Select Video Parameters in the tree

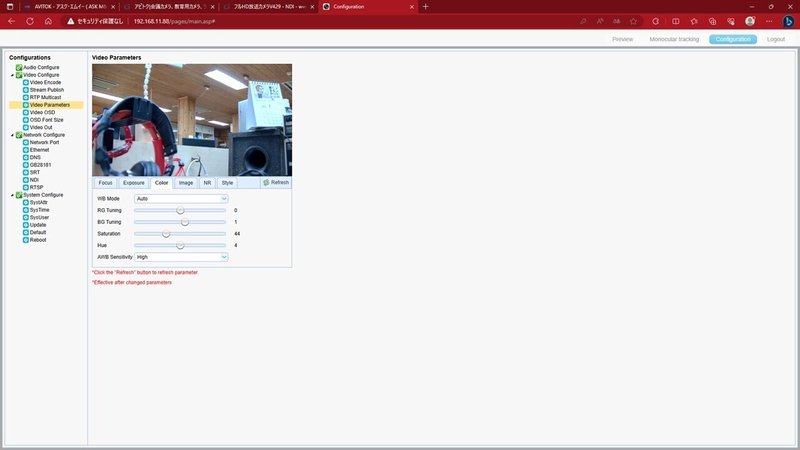(x=49, y=105)
